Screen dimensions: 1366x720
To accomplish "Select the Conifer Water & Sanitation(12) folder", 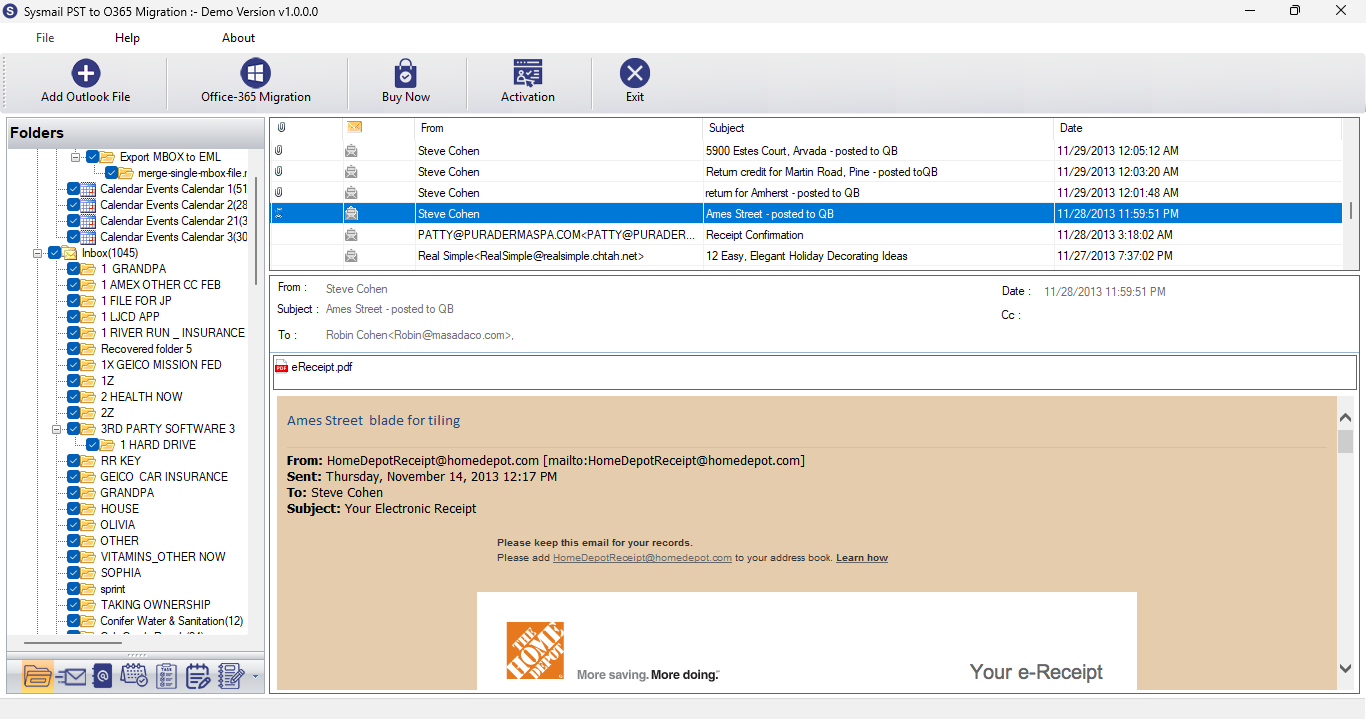I will (x=171, y=621).
